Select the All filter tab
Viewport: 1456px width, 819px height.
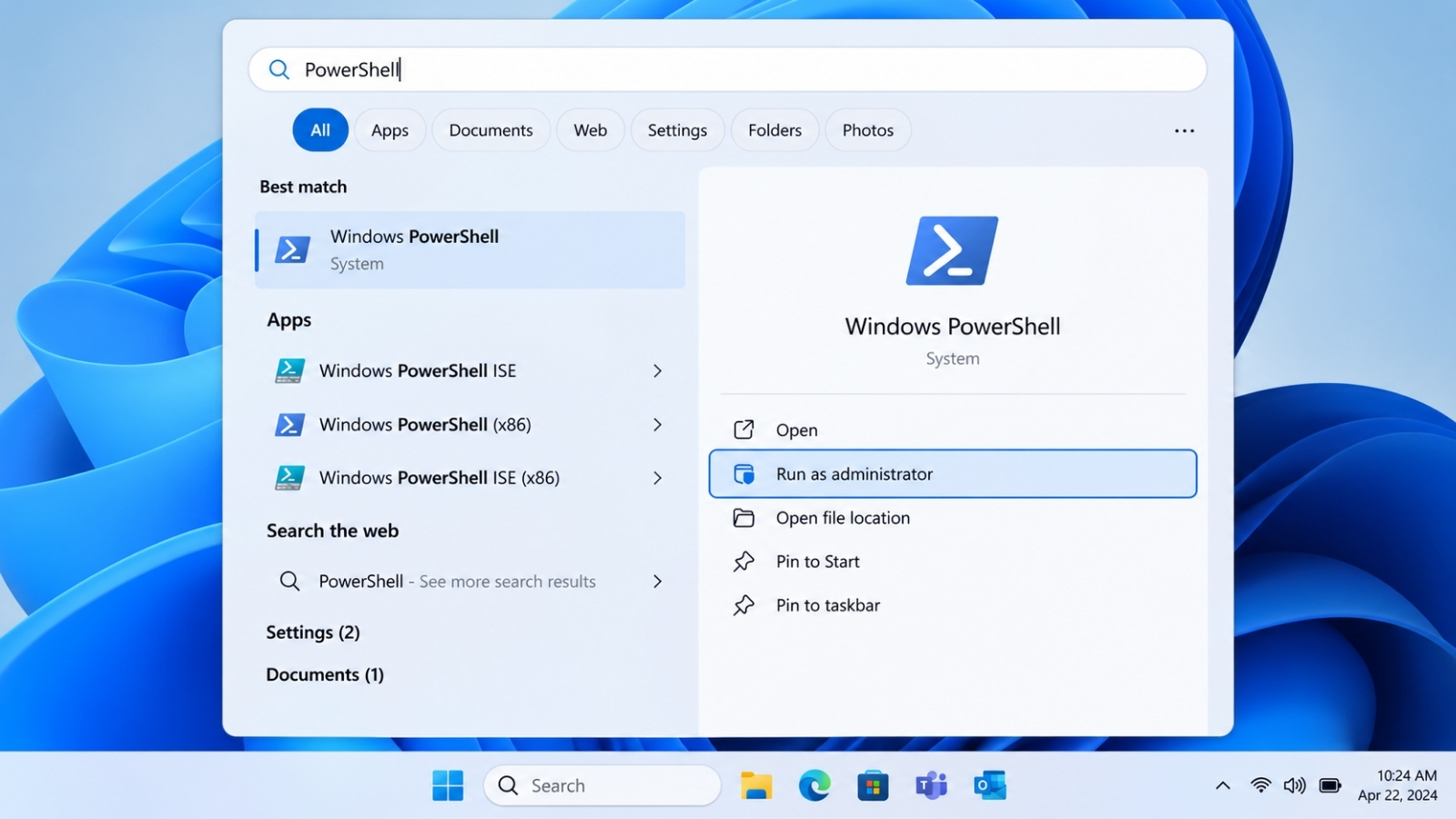point(320,130)
